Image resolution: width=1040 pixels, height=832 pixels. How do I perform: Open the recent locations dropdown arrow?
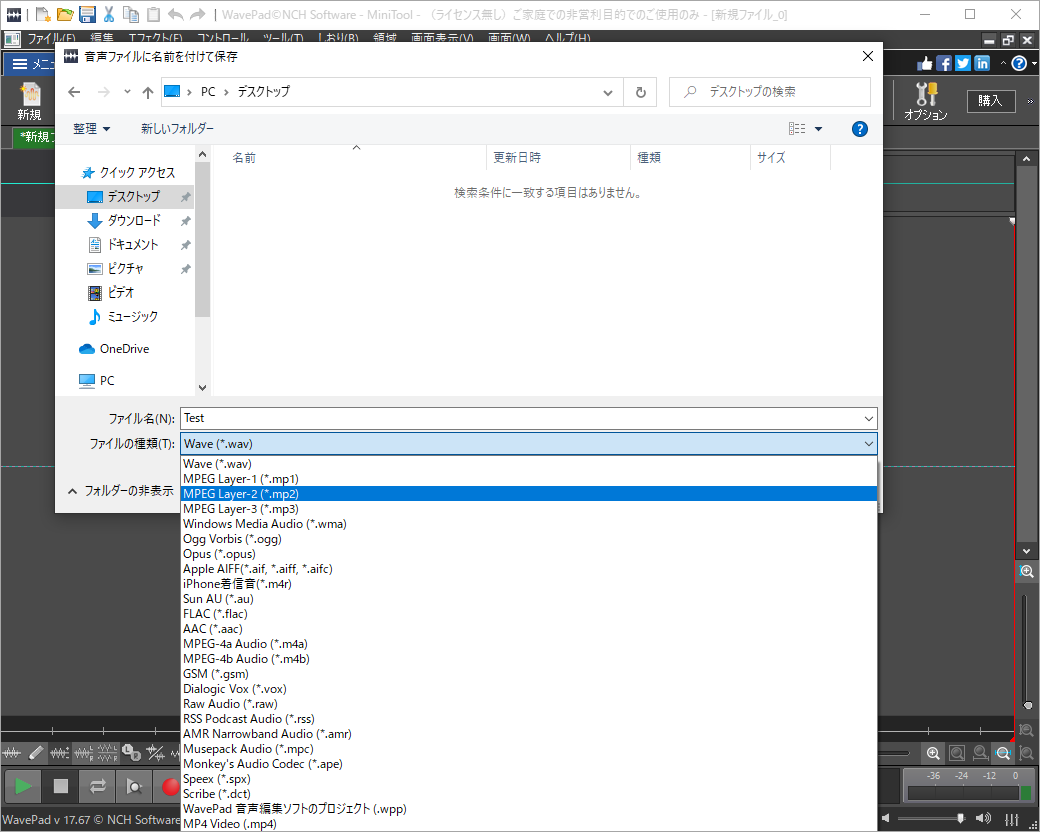click(127, 92)
